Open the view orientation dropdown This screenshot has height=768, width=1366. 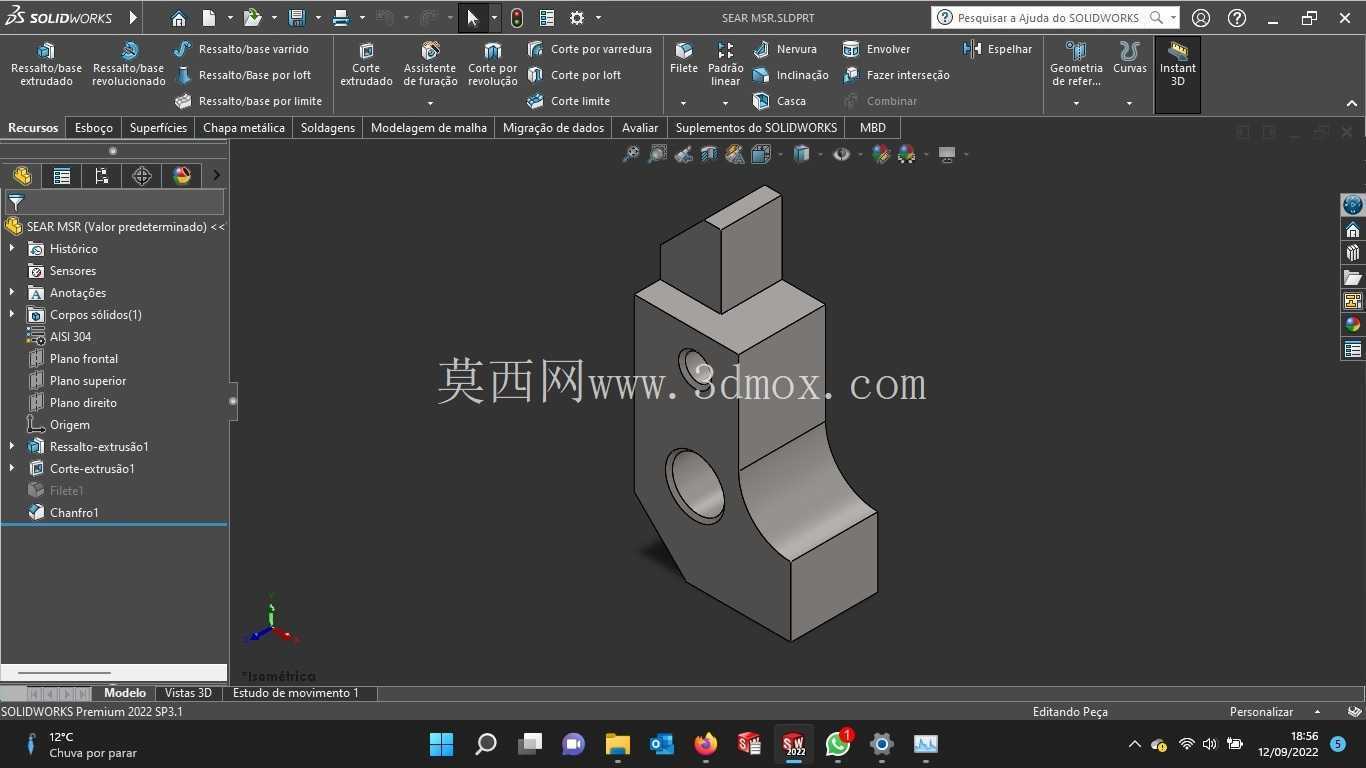pyautogui.click(x=779, y=154)
